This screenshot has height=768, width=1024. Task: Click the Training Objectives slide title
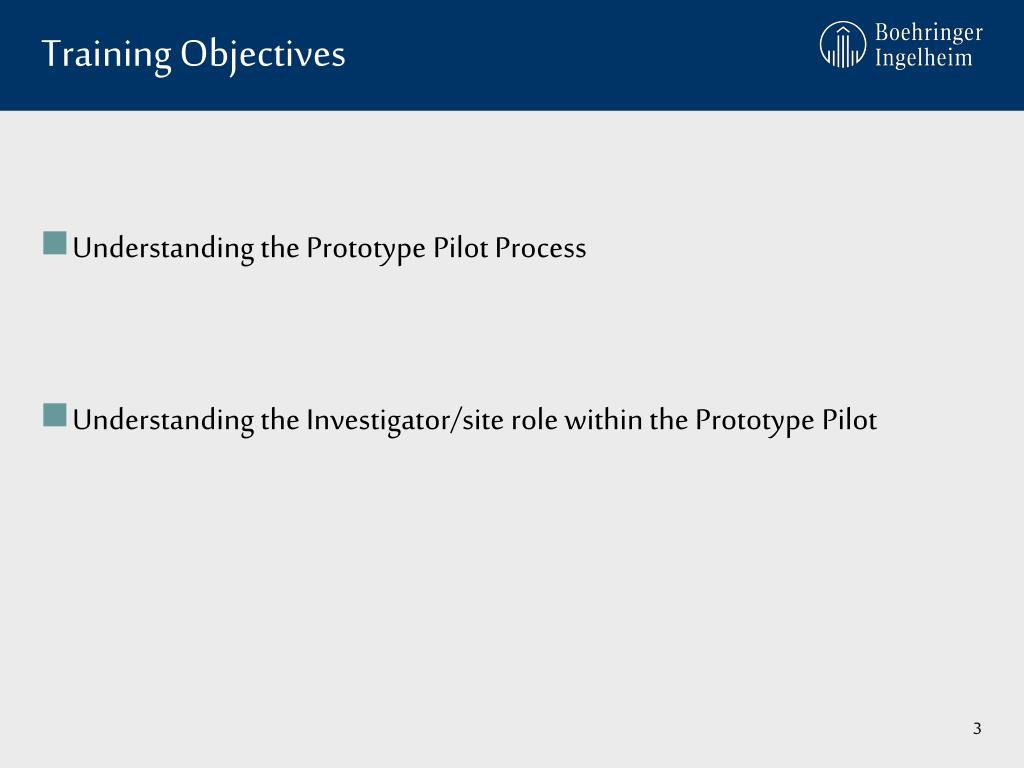pos(193,55)
